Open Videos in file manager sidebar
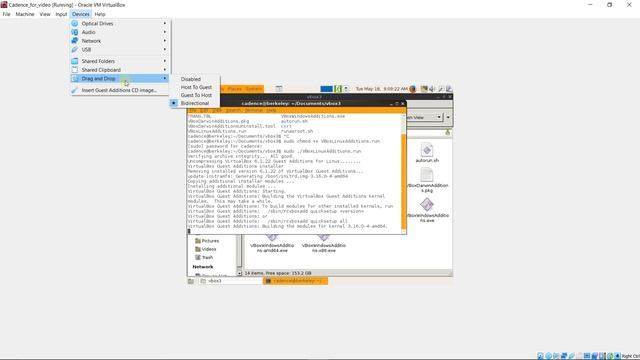Image resolution: width=640 pixels, height=360 pixels. click(206, 249)
